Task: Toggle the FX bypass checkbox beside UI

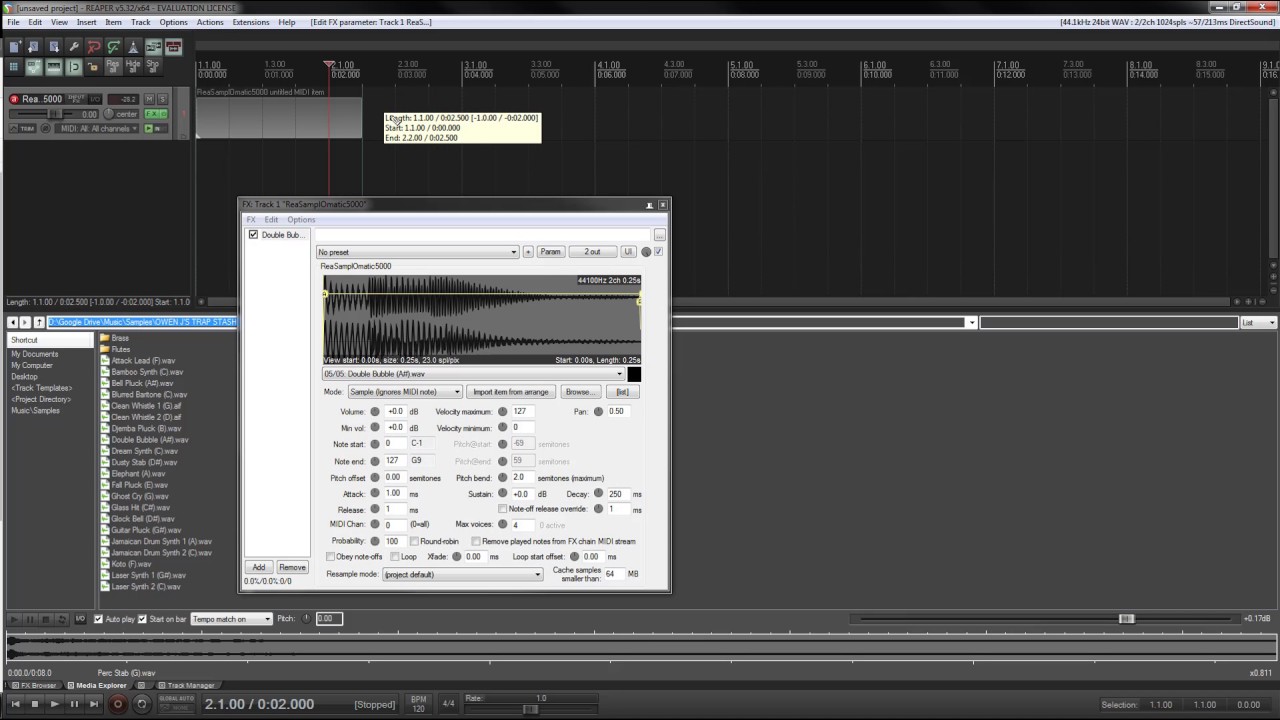Action: click(x=658, y=252)
